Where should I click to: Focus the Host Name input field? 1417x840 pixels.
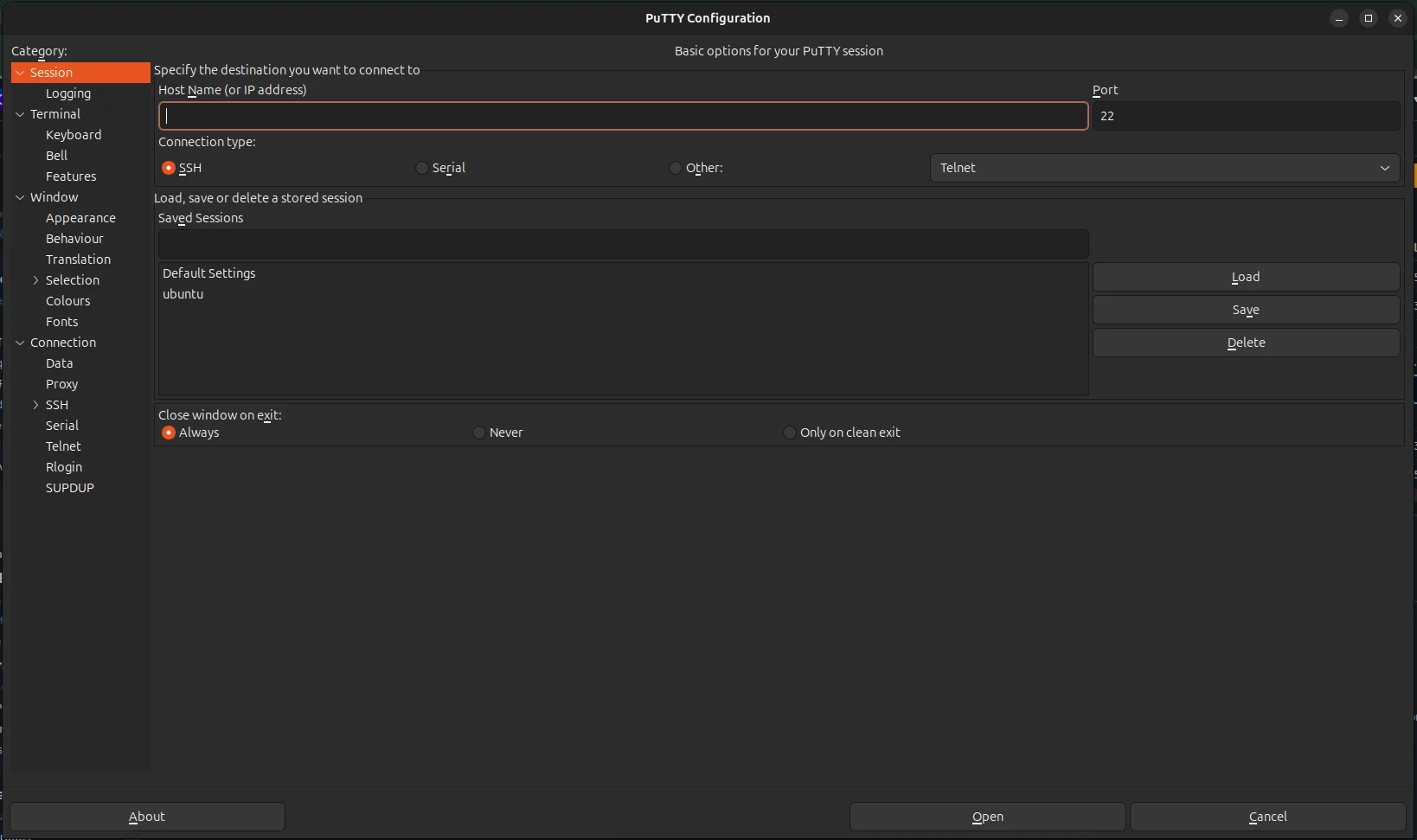(623, 116)
